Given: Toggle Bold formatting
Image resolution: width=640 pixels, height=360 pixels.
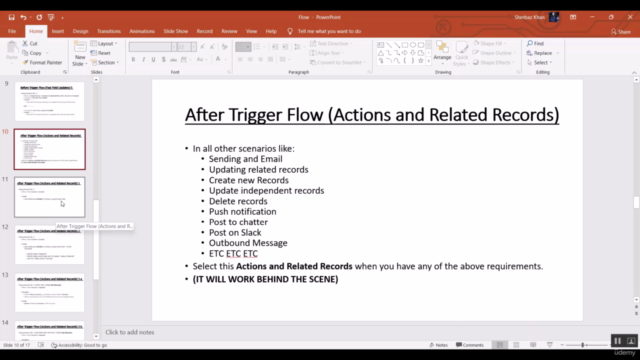Looking at the screenshot, I should tap(133, 60).
